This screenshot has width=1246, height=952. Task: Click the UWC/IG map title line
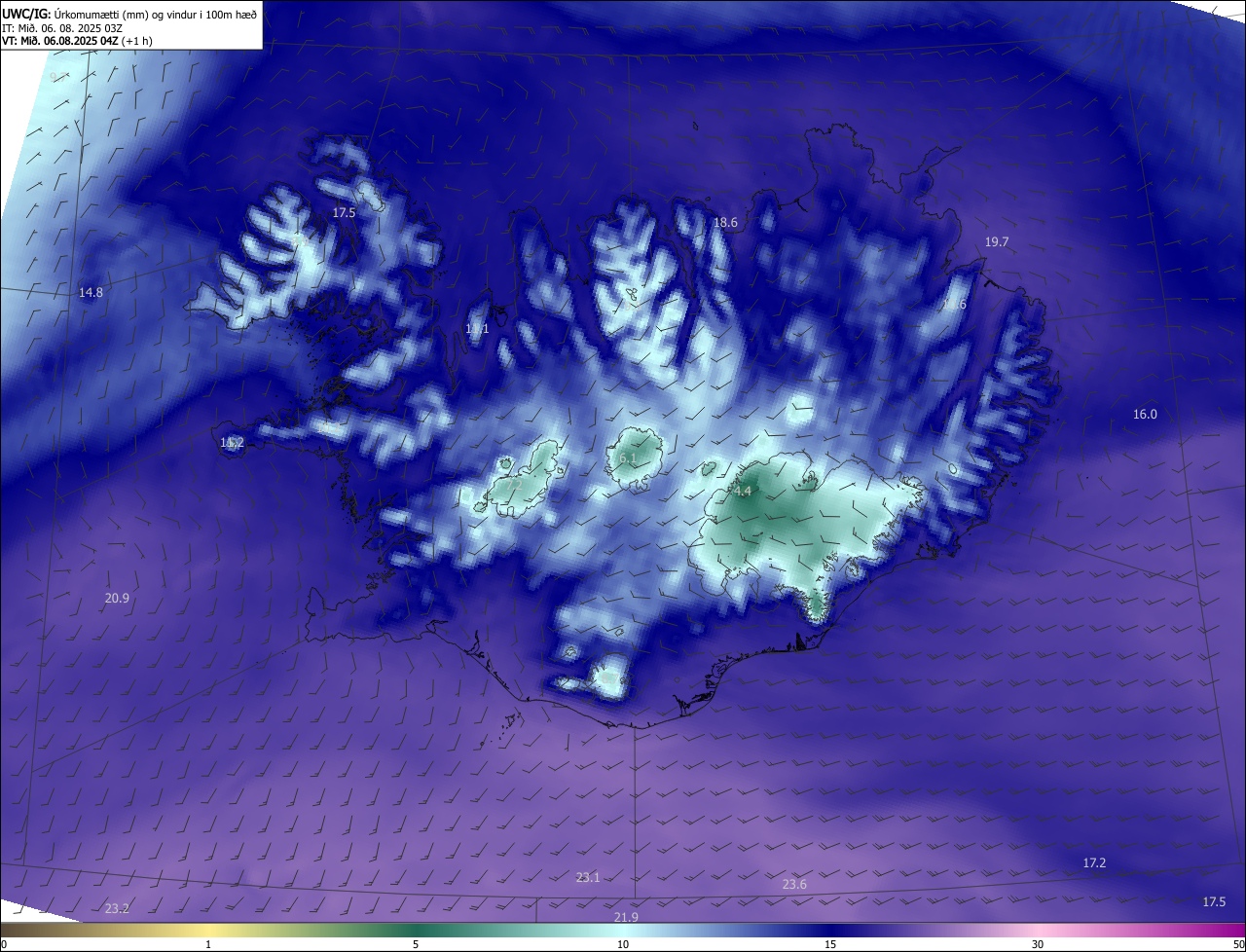coord(129,14)
